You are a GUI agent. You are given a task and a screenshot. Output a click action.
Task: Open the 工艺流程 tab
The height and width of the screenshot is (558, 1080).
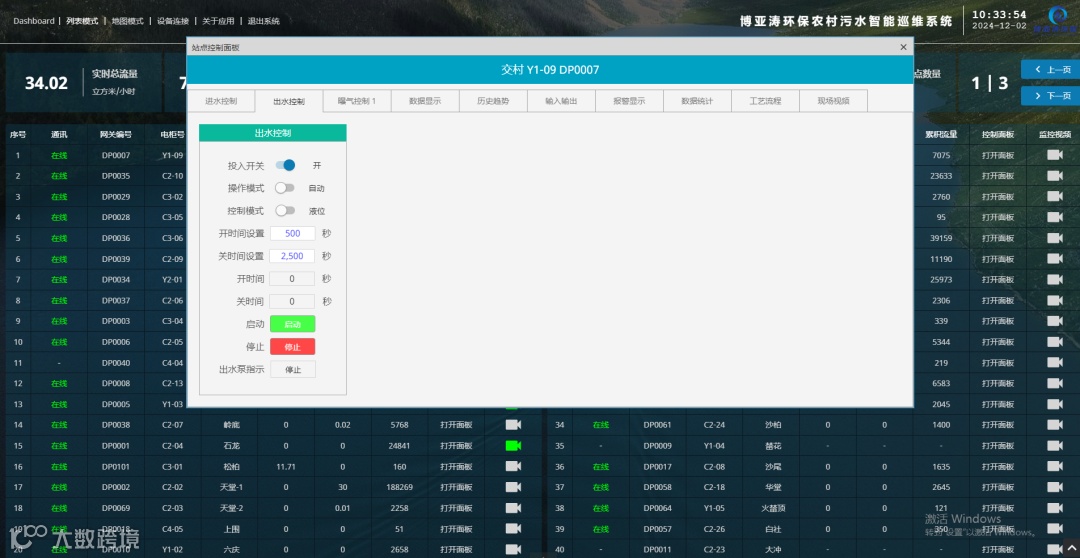coord(765,101)
